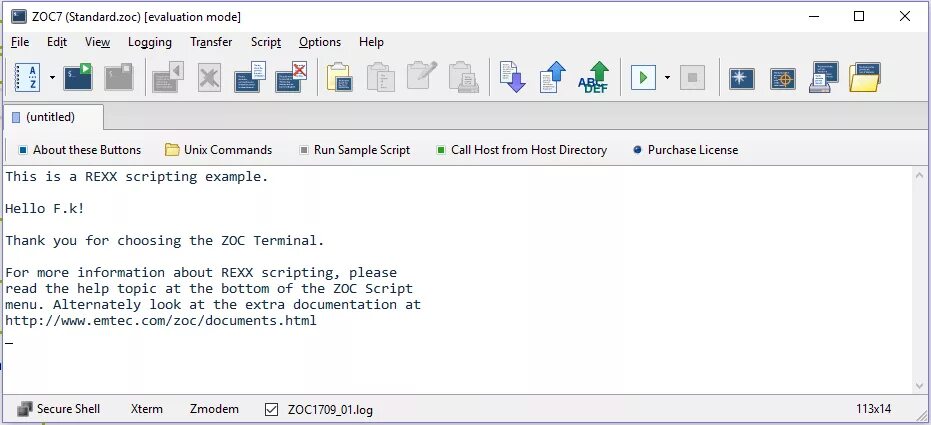Click the green play Run Script icon
The image size is (931, 425).
pyautogui.click(x=643, y=77)
